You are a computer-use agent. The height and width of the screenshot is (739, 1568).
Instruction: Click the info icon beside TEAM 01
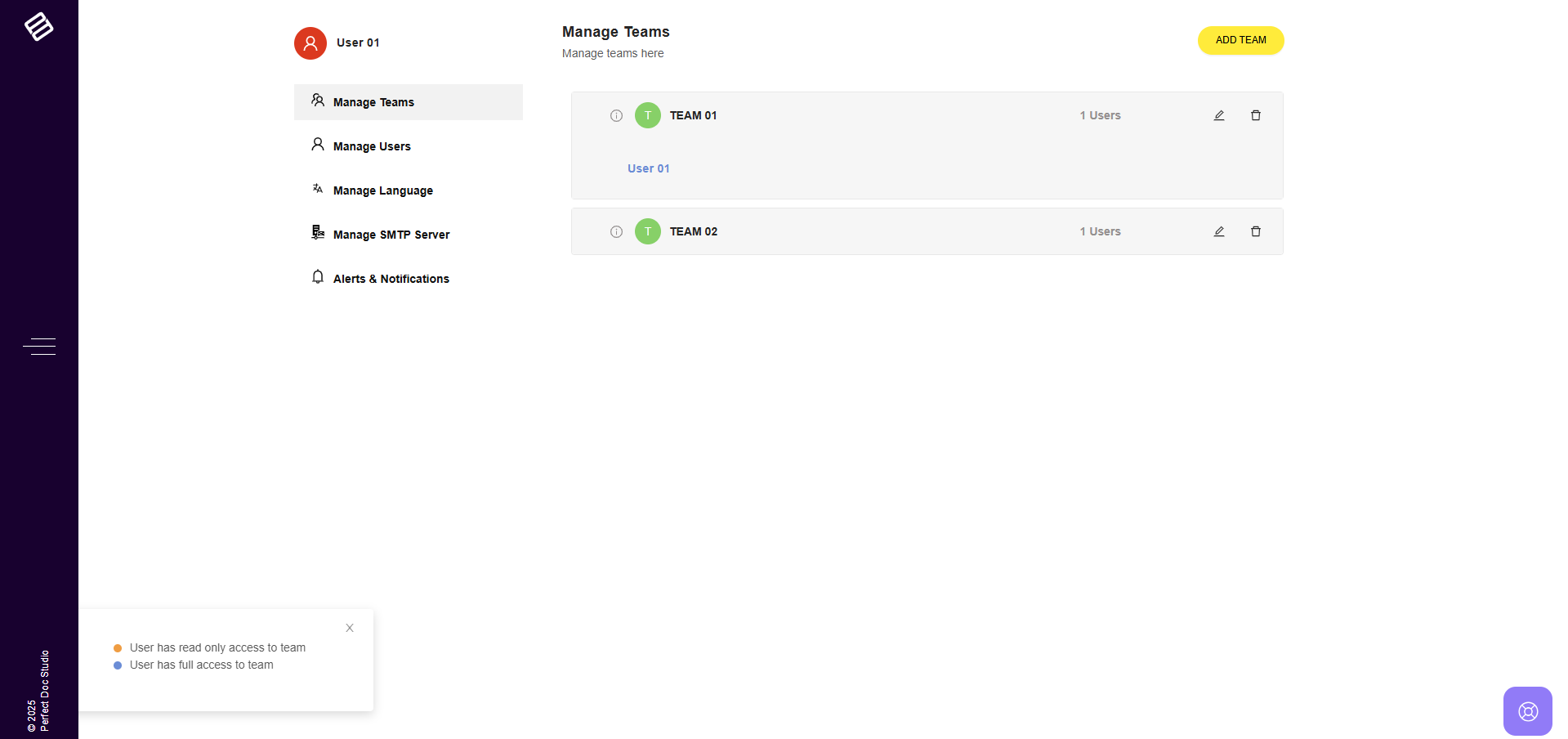click(616, 116)
